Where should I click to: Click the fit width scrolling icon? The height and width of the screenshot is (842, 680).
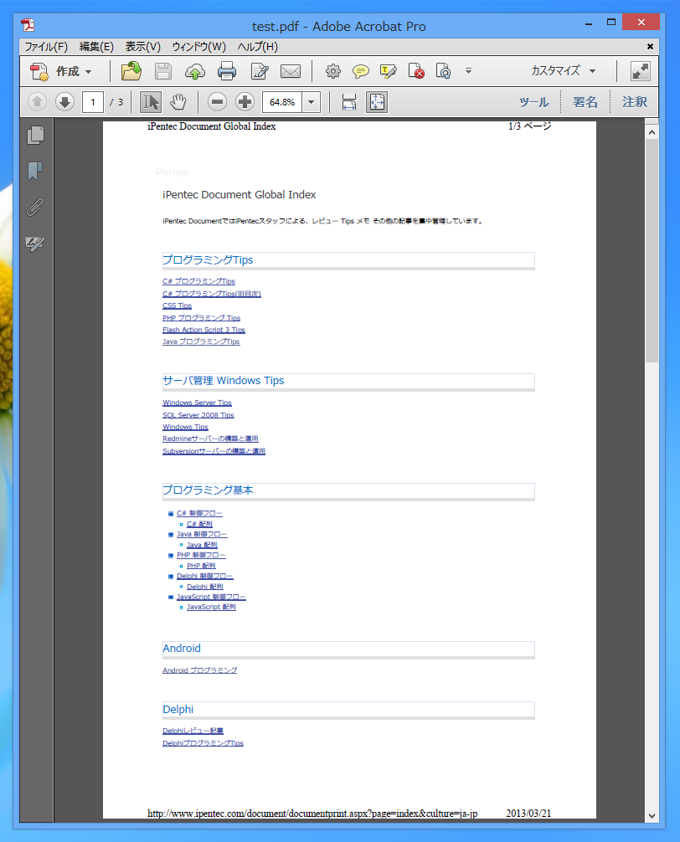click(x=349, y=101)
